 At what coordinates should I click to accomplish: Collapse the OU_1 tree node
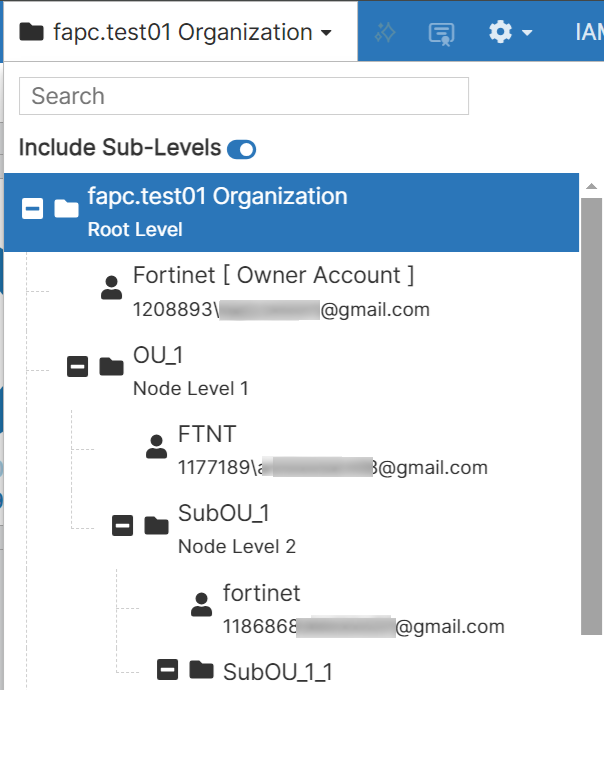click(77, 367)
